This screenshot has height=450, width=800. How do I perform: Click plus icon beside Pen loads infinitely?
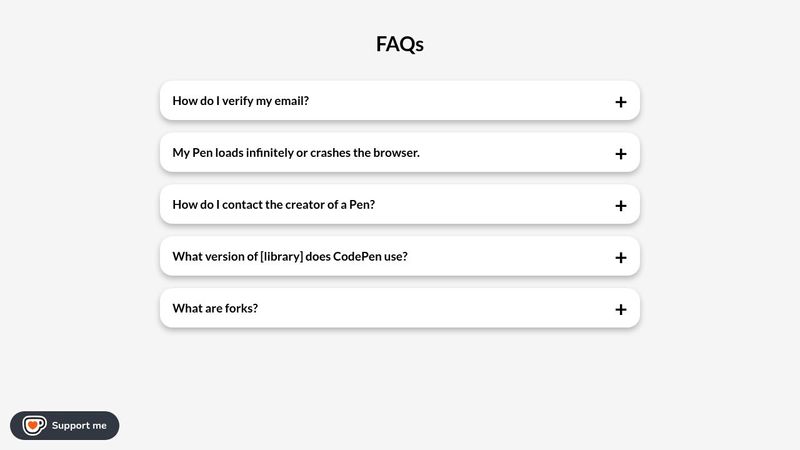point(620,154)
